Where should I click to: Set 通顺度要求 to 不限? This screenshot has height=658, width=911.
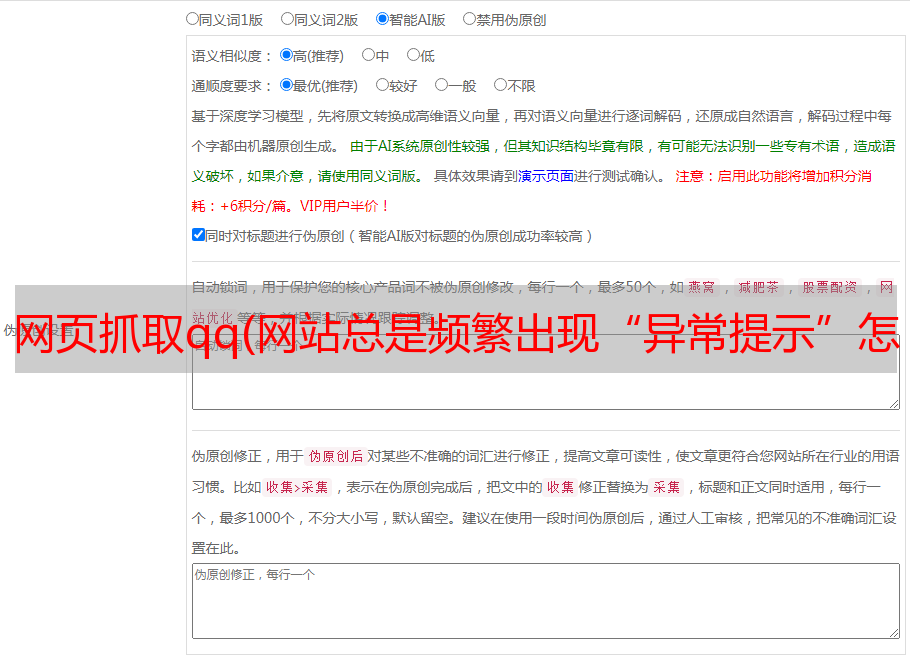click(x=500, y=85)
